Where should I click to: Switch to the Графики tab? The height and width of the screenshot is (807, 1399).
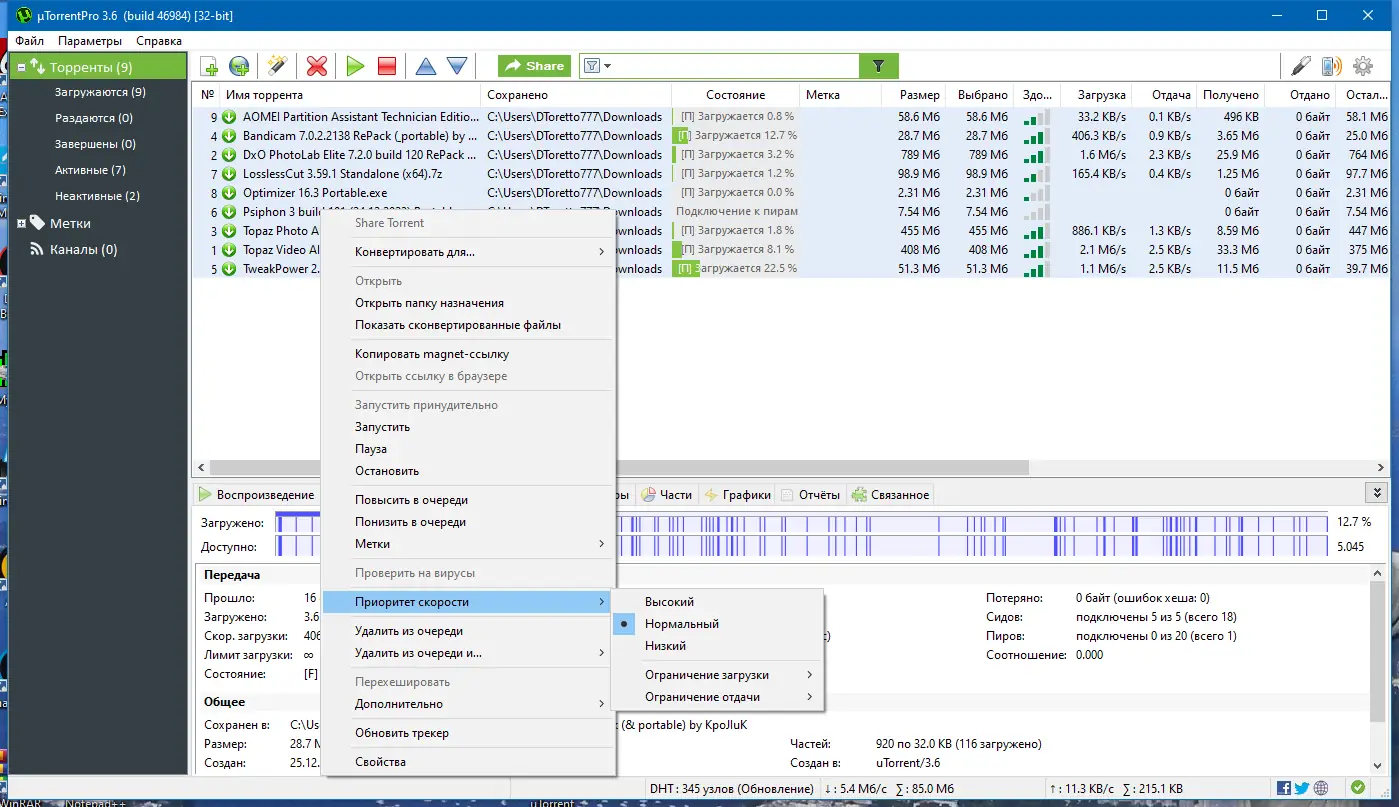pos(739,495)
